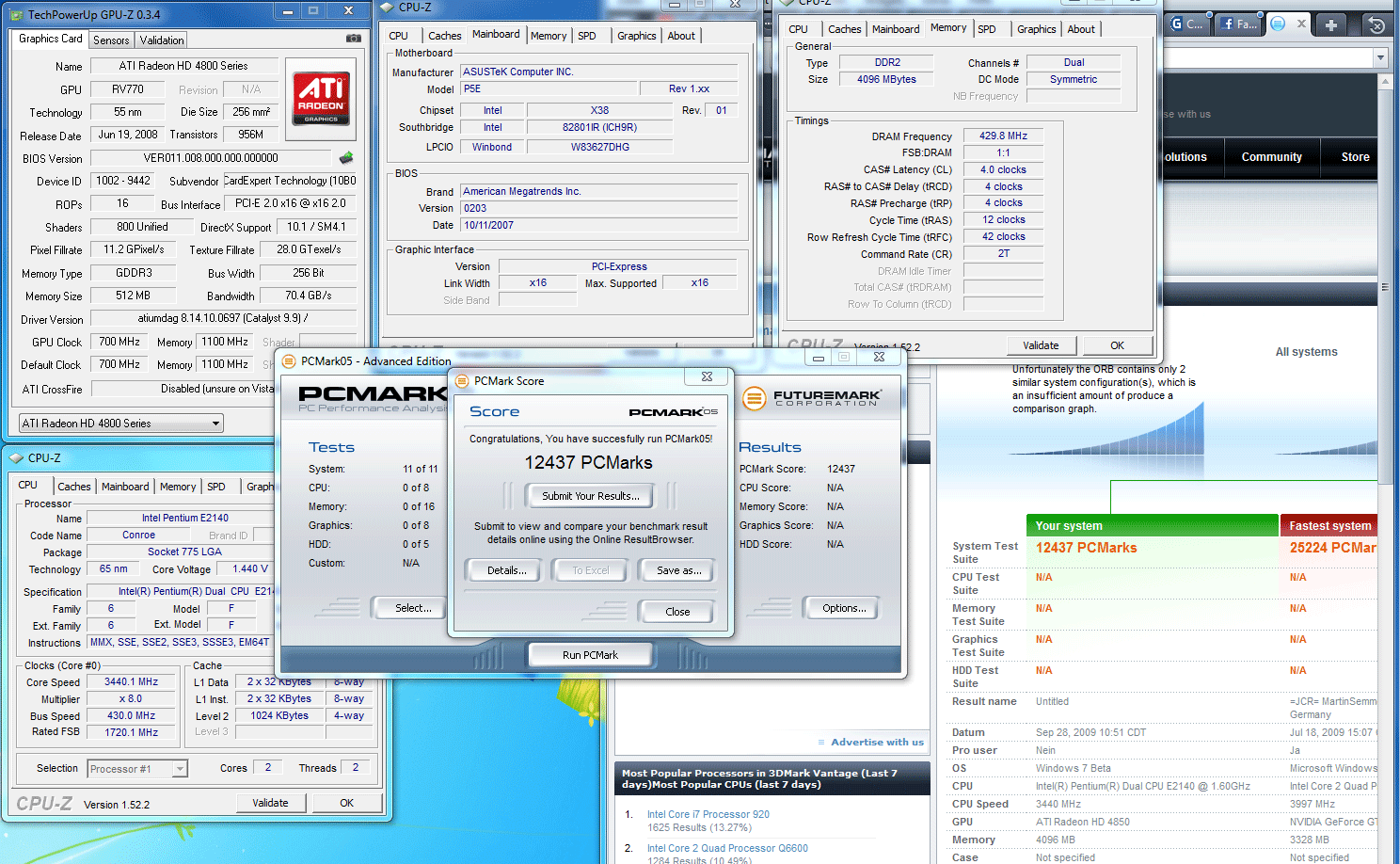Click the Save as... button
The height and width of the screenshot is (864, 1400).
click(678, 570)
